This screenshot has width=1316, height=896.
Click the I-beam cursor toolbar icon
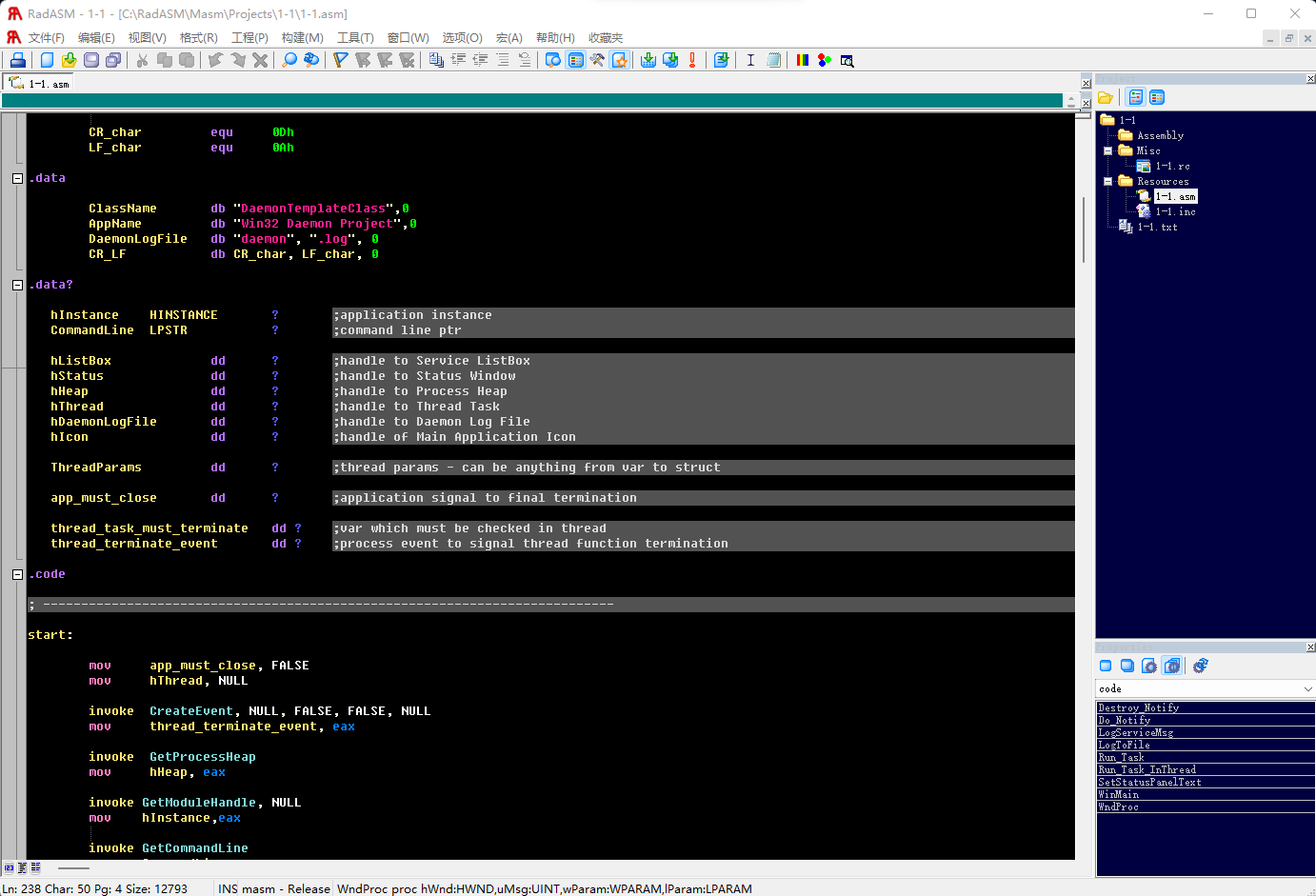click(750, 60)
